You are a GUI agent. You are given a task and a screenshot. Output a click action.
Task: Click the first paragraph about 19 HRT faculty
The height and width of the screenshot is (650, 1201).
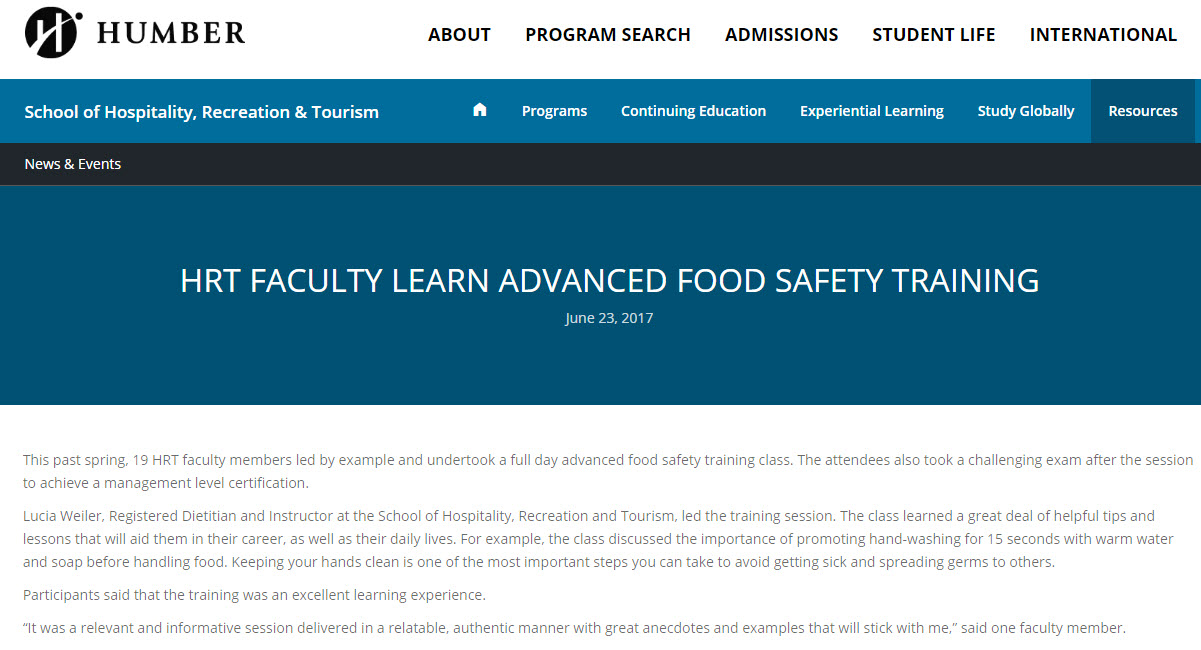(608, 471)
